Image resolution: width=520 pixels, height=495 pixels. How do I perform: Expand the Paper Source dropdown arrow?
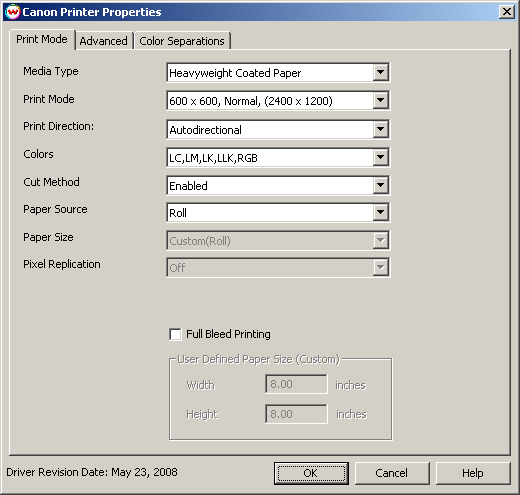[380, 212]
